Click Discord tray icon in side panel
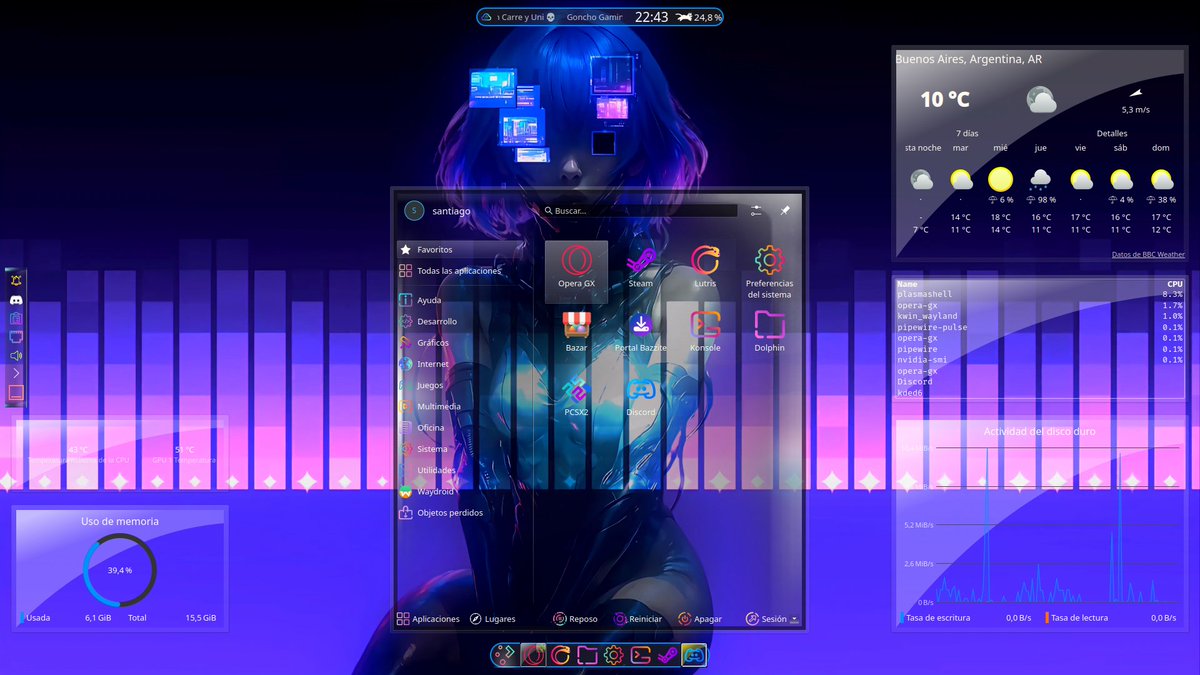 pyautogui.click(x=16, y=300)
